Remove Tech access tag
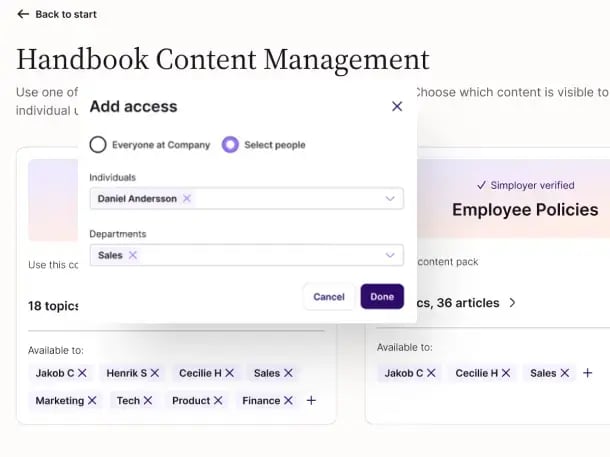Viewport: 610px width, 457px height. click(x=147, y=400)
